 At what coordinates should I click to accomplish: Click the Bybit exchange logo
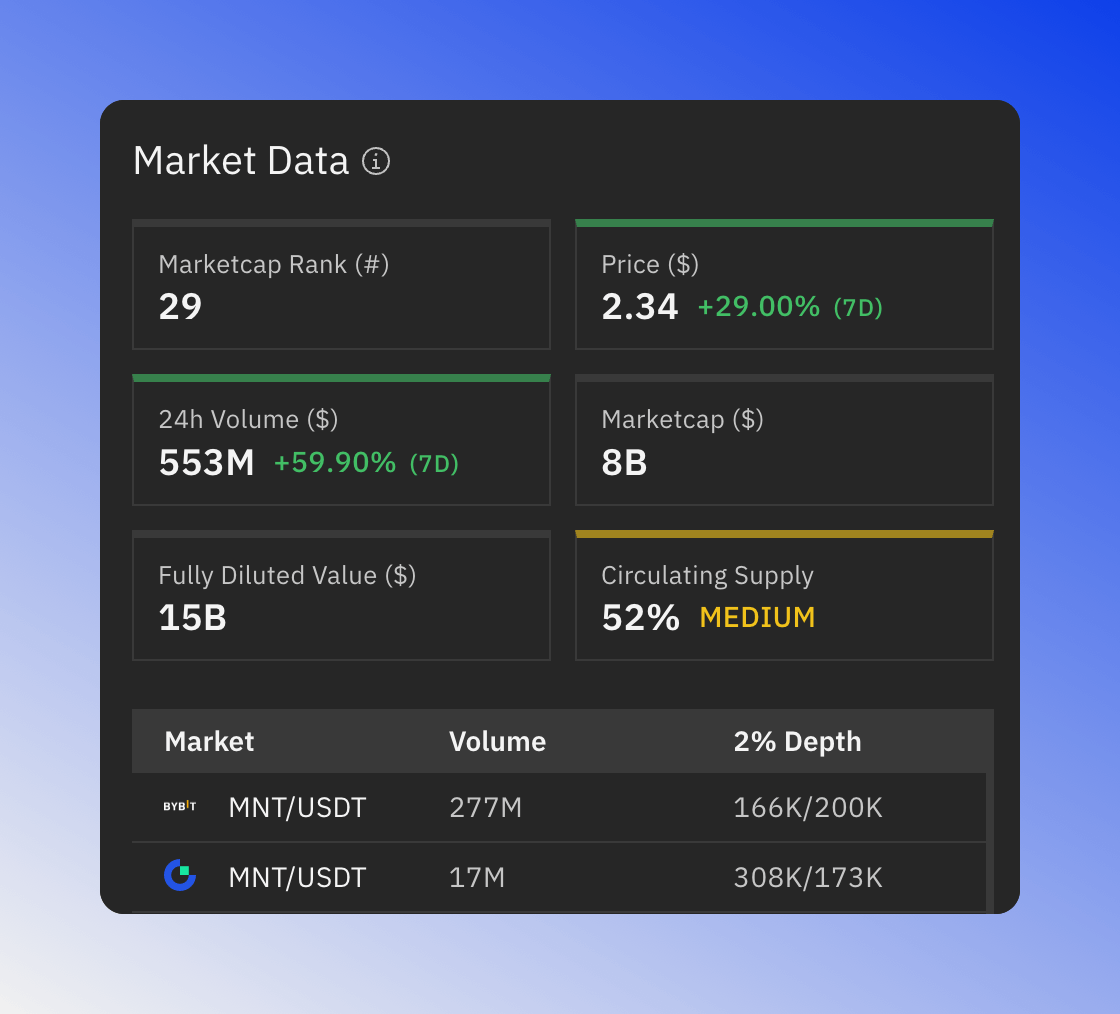180,807
